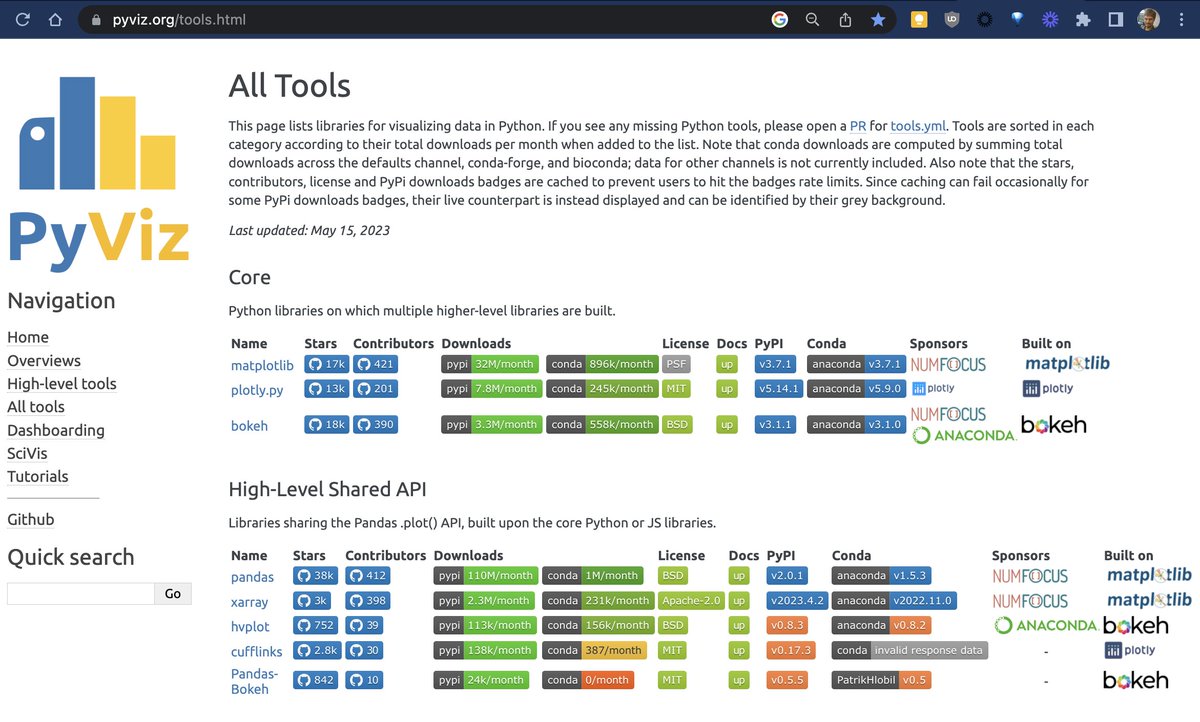Click the pyviz.org address bar URL
Viewport: 1200px width, 722px height.
click(178, 20)
